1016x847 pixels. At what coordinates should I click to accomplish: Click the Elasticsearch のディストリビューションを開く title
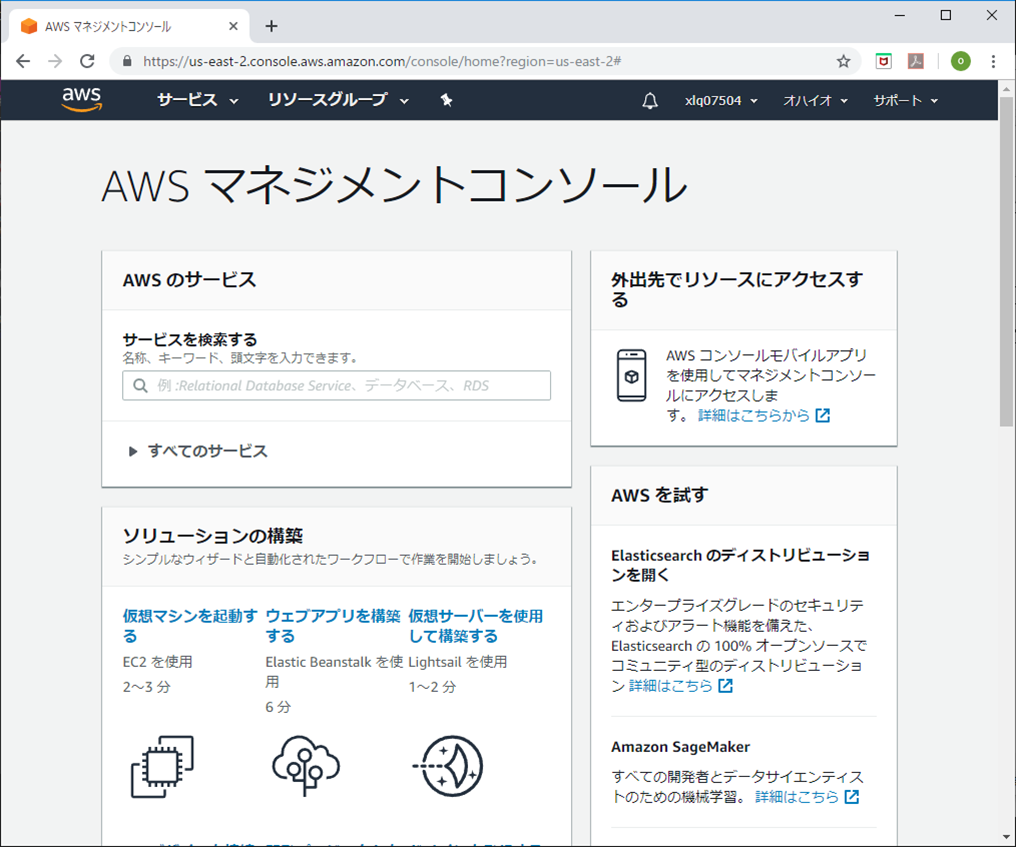[741, 565]
